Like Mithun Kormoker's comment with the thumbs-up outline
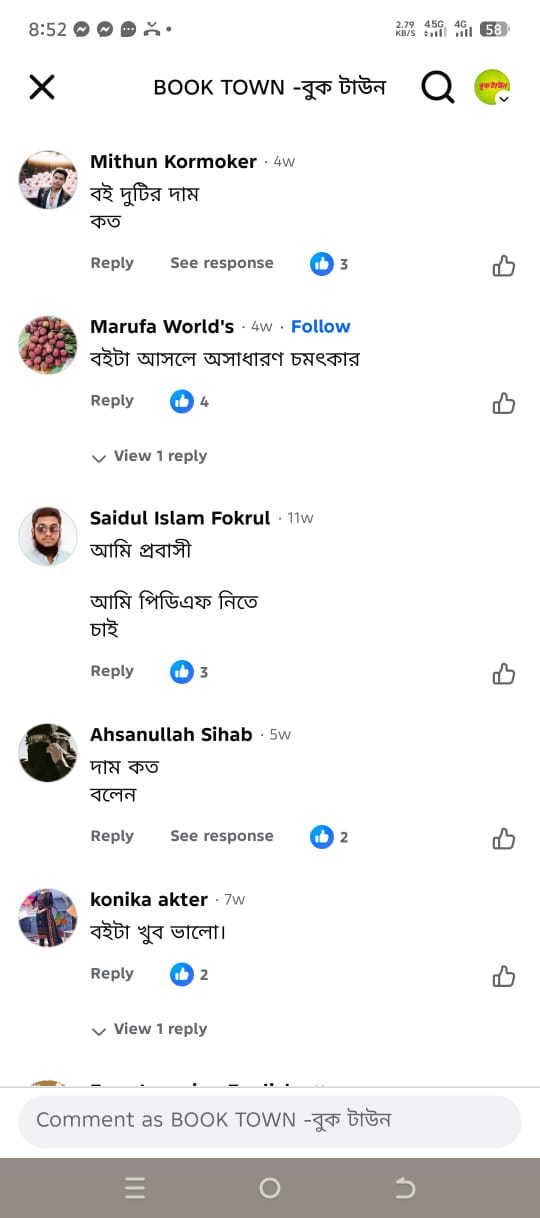Screen dimensions: 540x1218 504,265
